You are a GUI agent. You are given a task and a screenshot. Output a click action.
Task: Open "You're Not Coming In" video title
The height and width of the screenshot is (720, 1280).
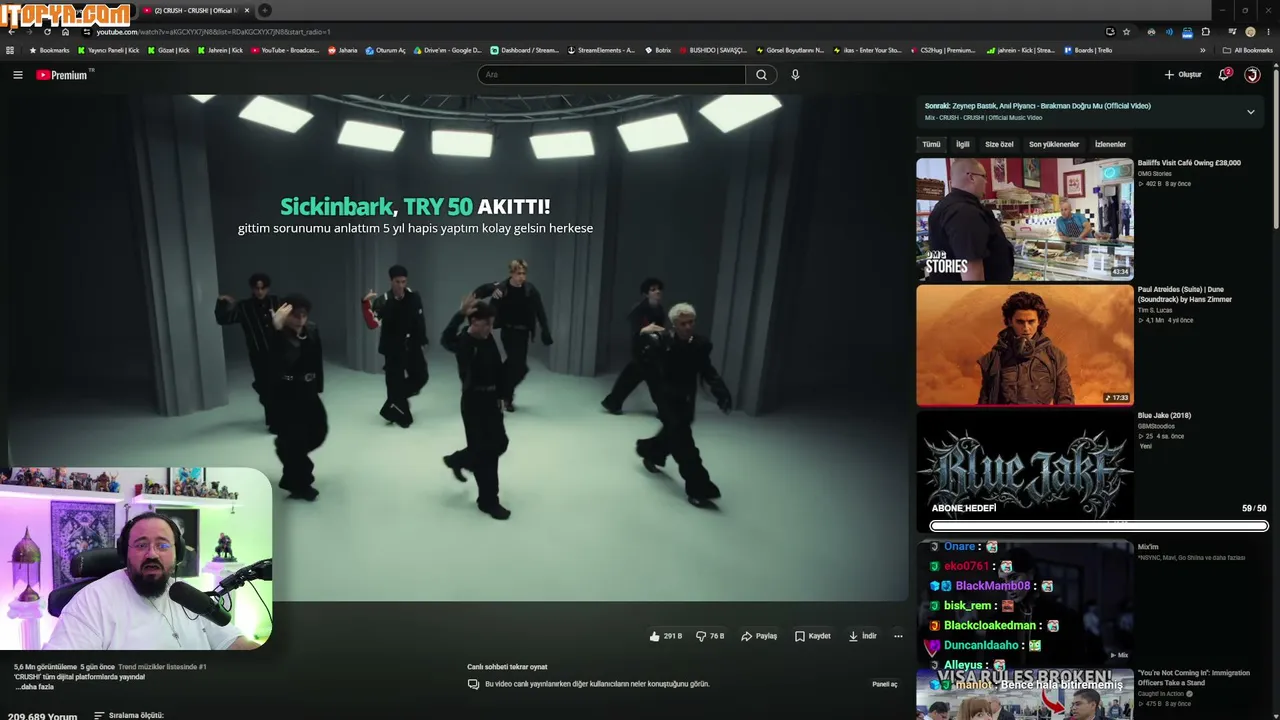1194,677
